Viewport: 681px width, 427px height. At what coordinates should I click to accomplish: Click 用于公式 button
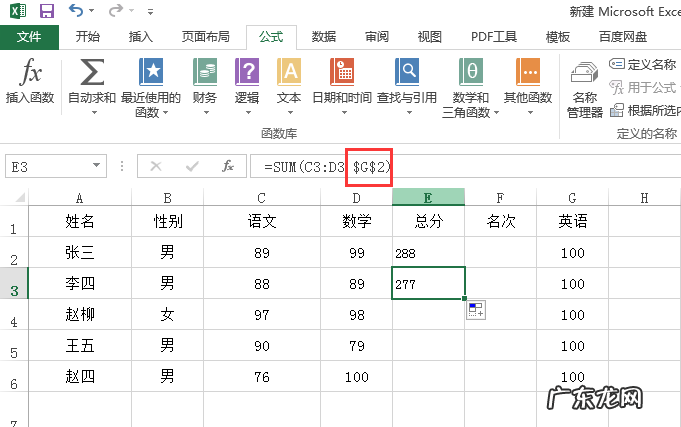point(644,87)
